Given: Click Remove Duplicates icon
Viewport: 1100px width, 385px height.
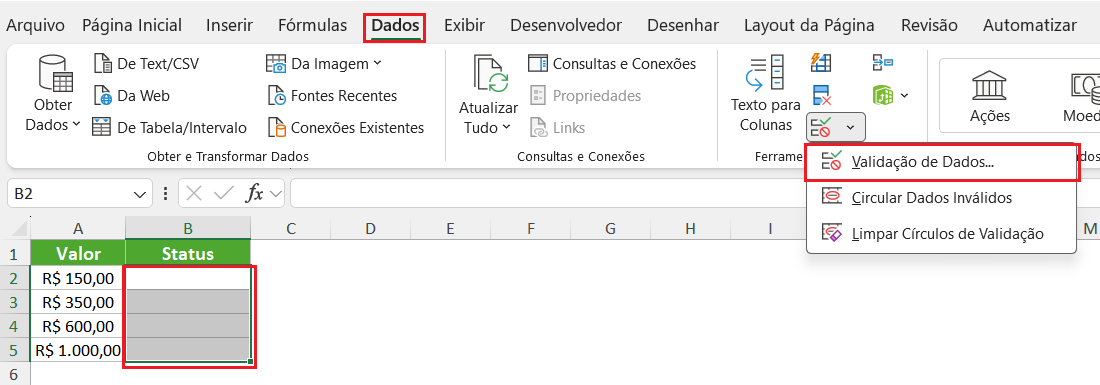Looking at the screenshot, I should tap(821, 95).
